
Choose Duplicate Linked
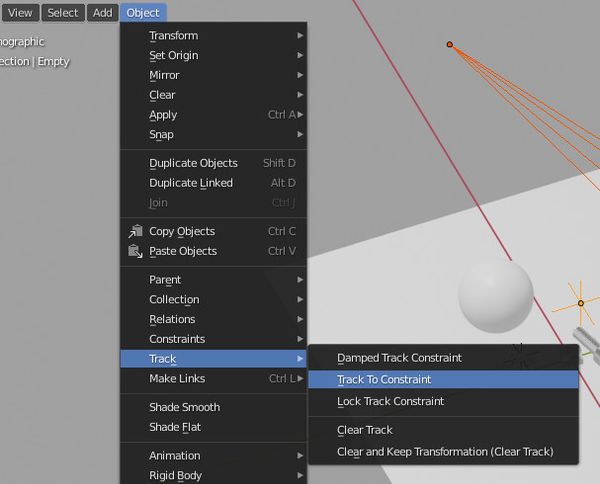(214, 183)
